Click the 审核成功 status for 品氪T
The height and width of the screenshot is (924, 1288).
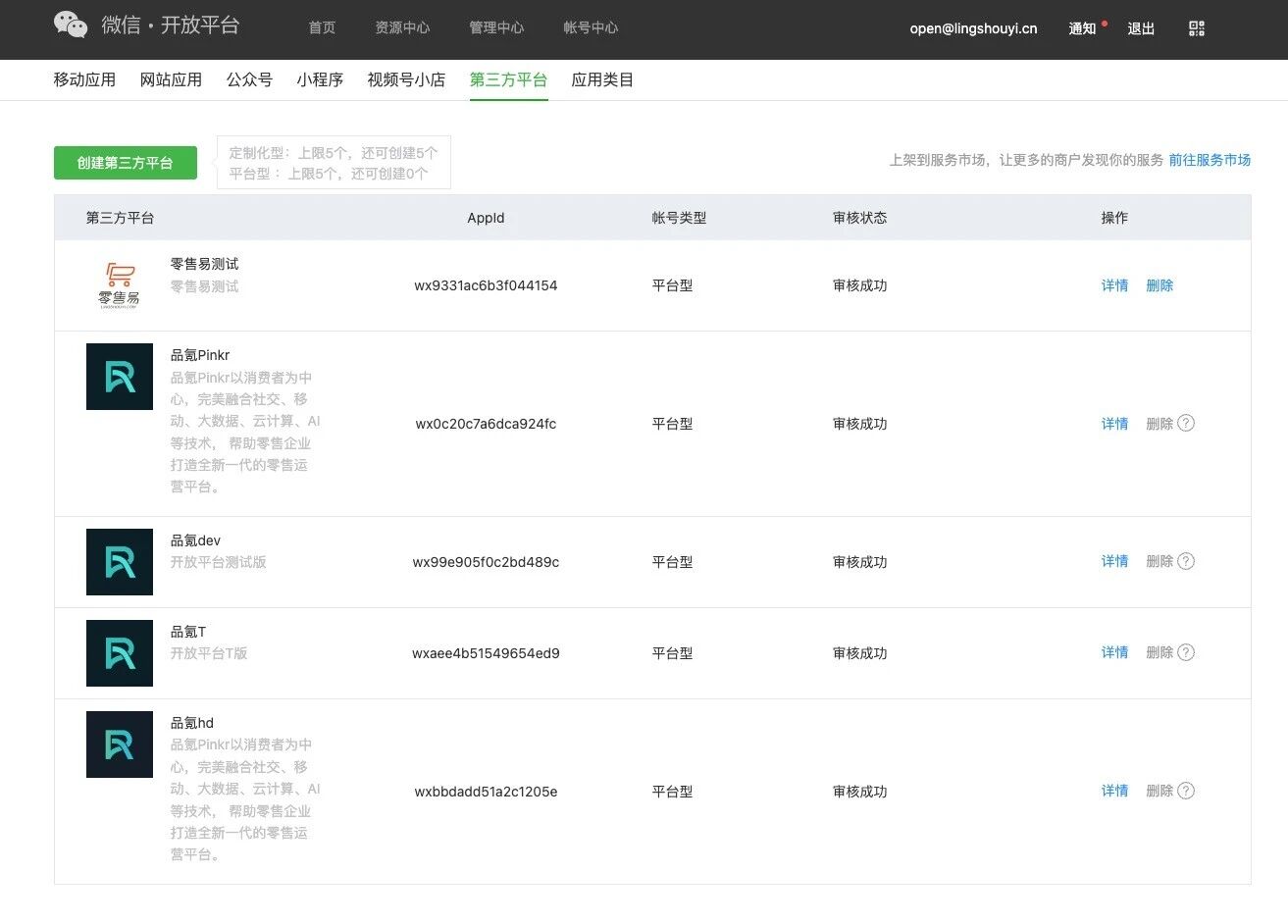click(x=859, y=653)
